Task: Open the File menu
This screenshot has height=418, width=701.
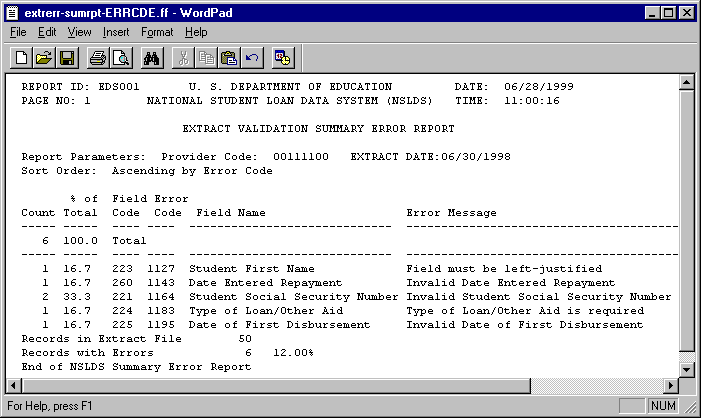Action: pyautogui.click(x=18, y=32)
